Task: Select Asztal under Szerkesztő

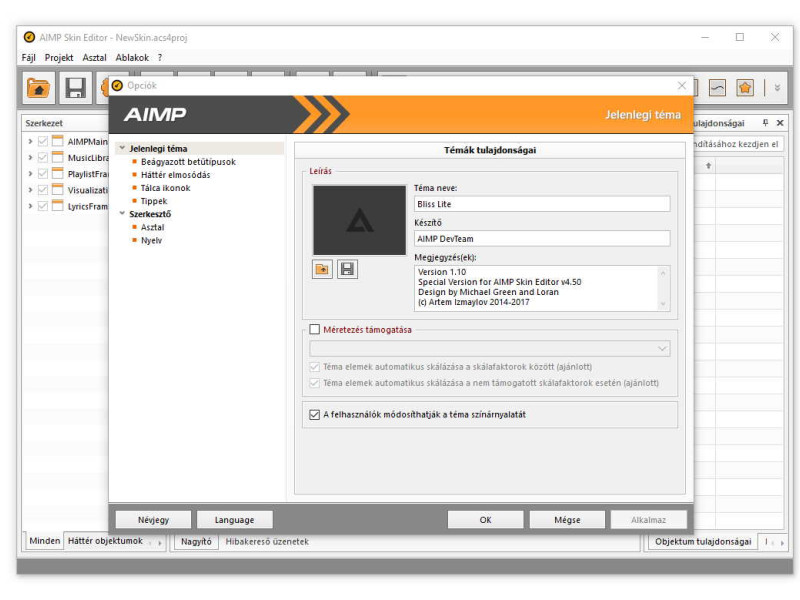Action: (153, 227)
